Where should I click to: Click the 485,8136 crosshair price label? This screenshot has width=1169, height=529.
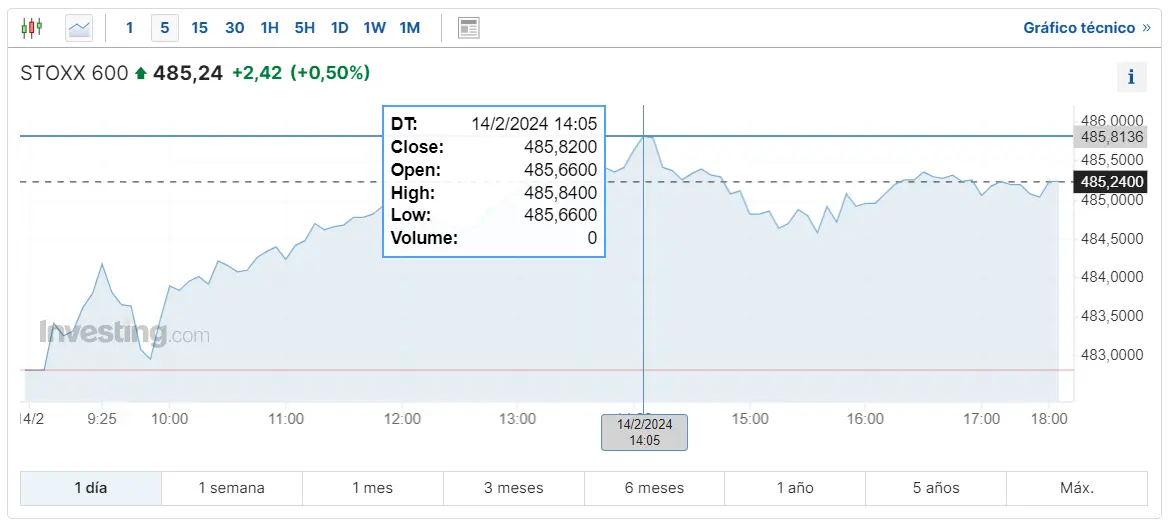(1110, 137)
